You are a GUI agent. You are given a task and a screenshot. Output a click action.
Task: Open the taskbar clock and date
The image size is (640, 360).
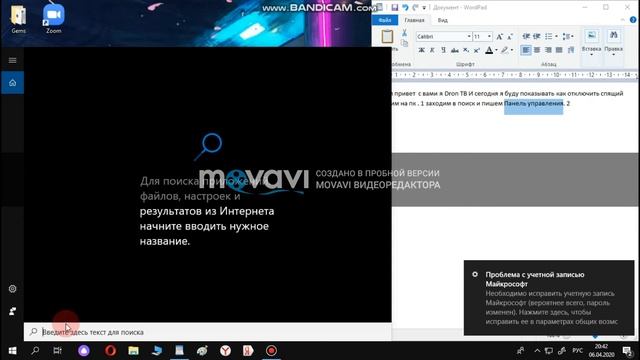point(601,351)
